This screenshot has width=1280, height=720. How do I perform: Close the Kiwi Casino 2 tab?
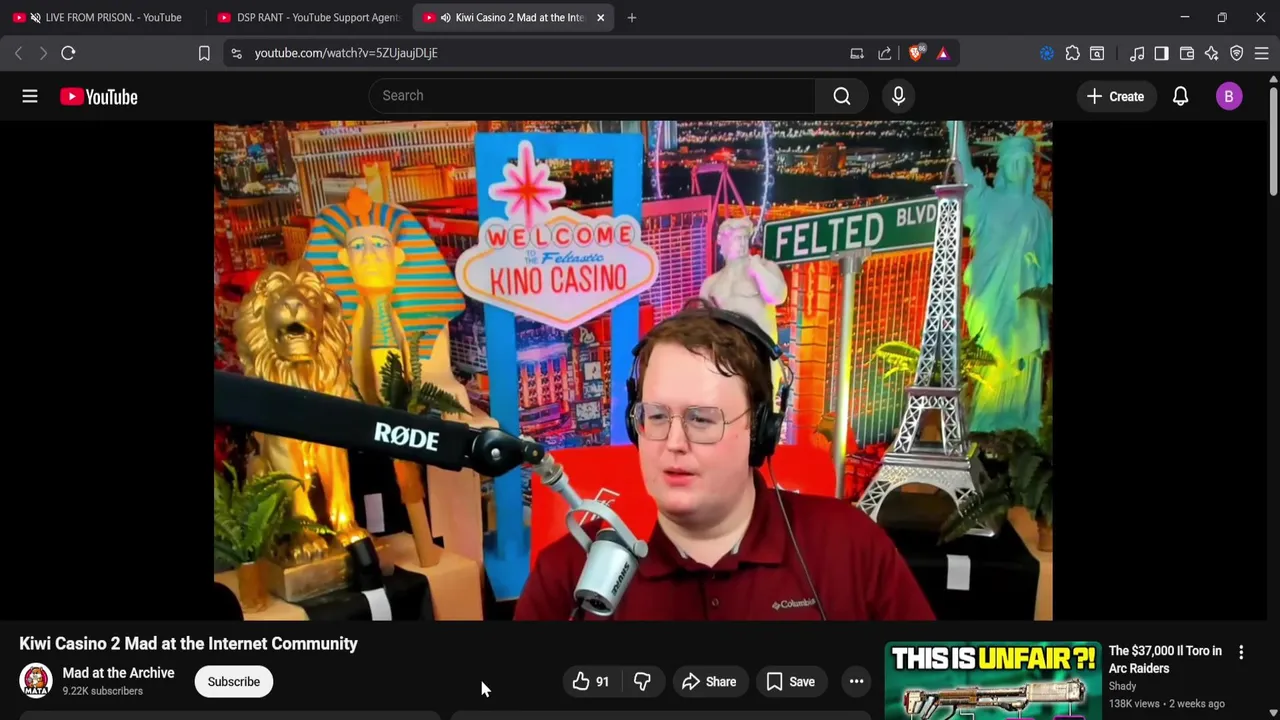[600, 17]
